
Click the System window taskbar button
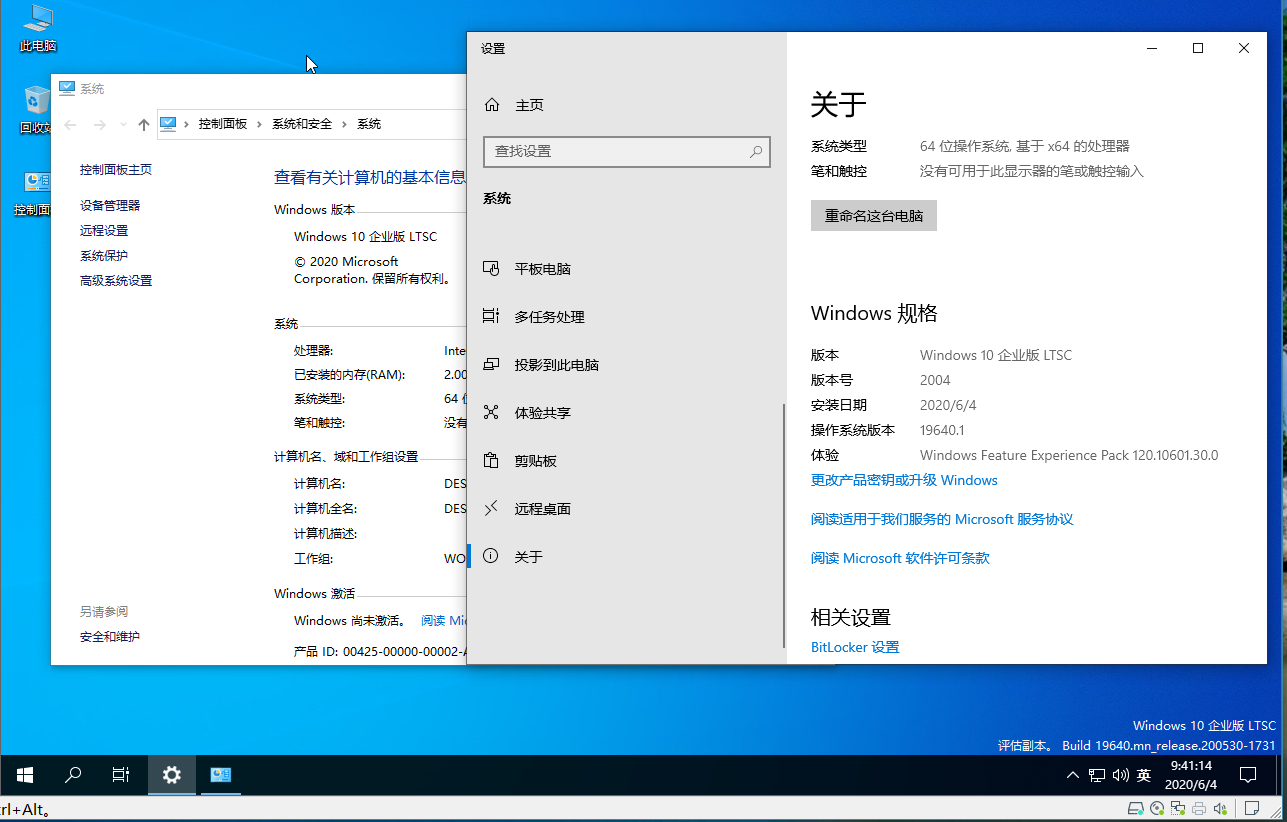(221, 775)
